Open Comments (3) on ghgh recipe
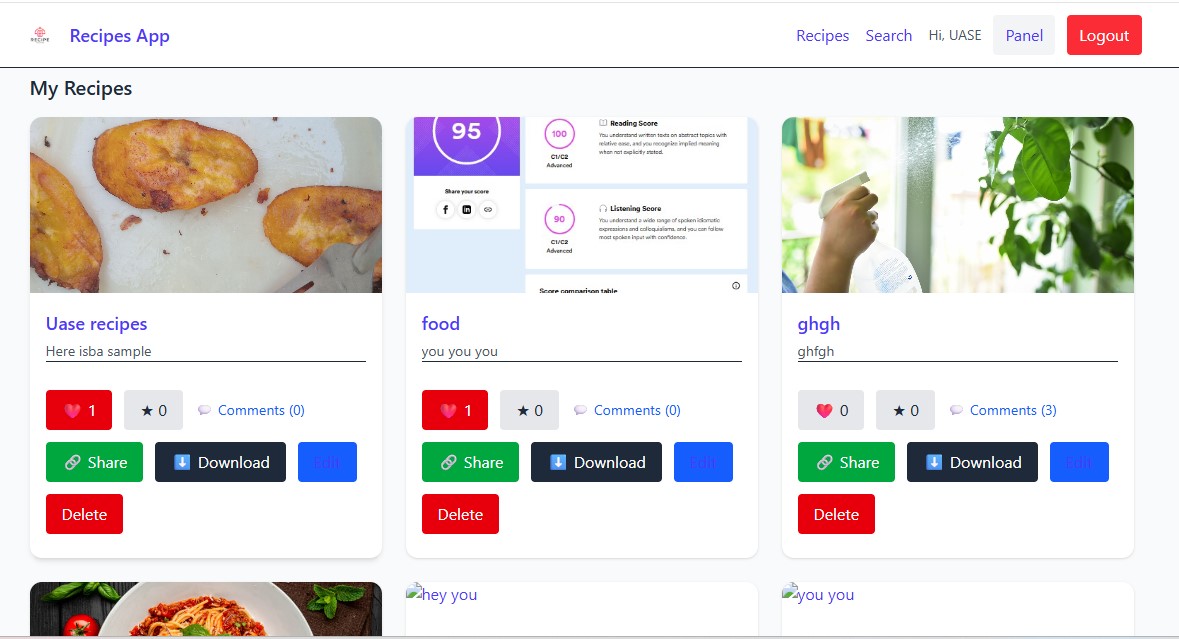 [1003, 410]
